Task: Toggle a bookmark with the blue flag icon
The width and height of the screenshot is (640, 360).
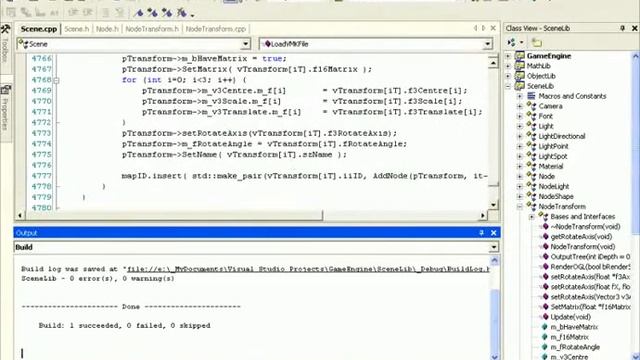Action: tap(139, 13)
